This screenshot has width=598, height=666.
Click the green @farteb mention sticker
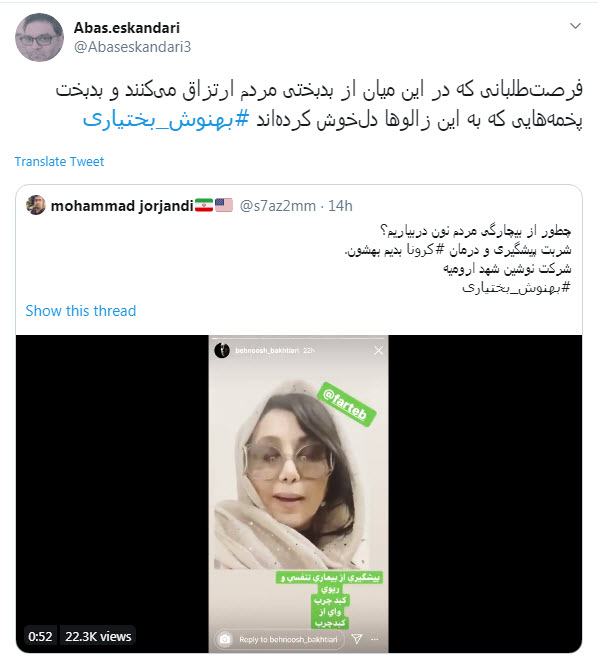347,404
